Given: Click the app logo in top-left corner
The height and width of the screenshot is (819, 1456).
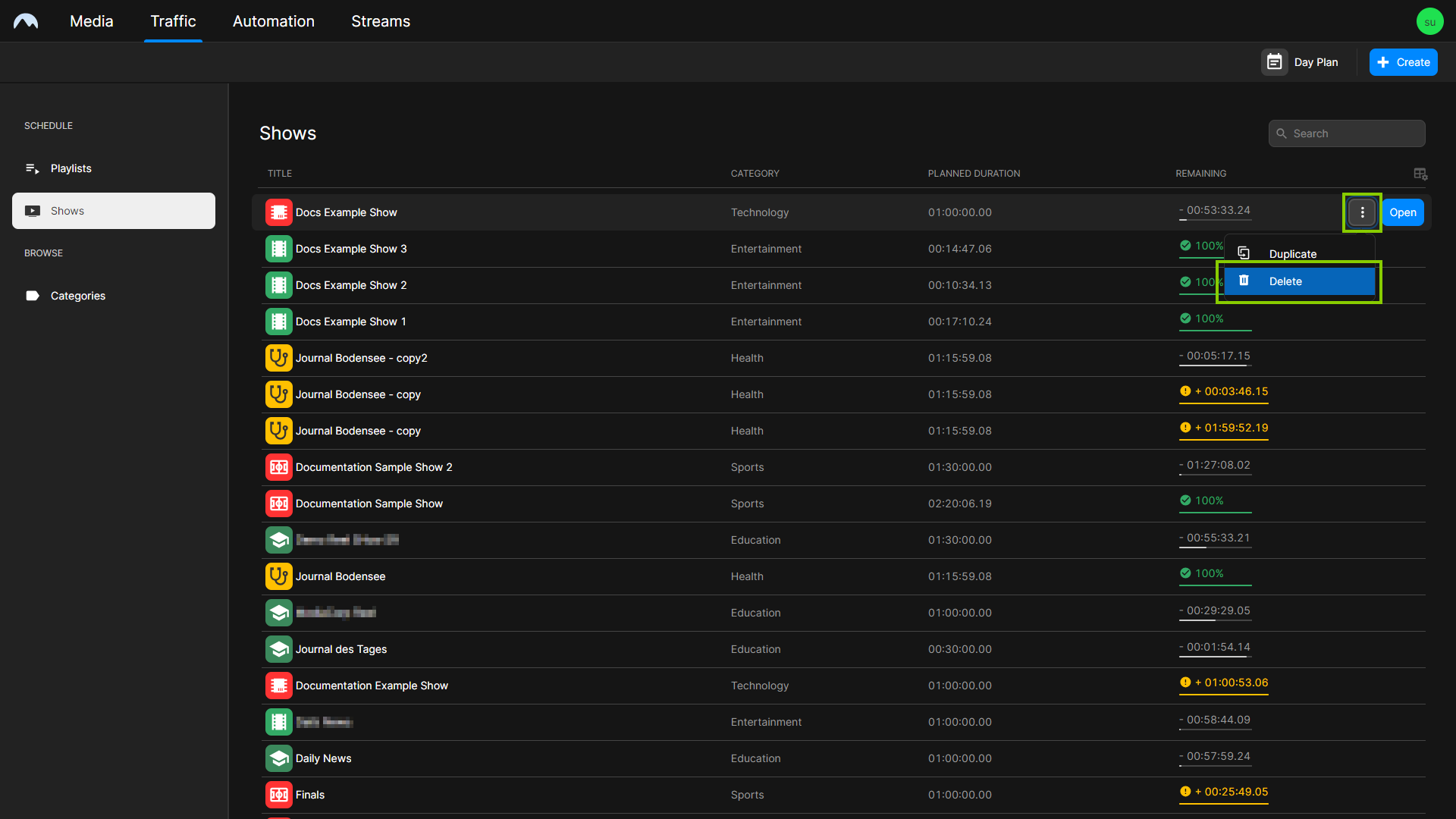Looking at the screenshot, I should 26,21.
